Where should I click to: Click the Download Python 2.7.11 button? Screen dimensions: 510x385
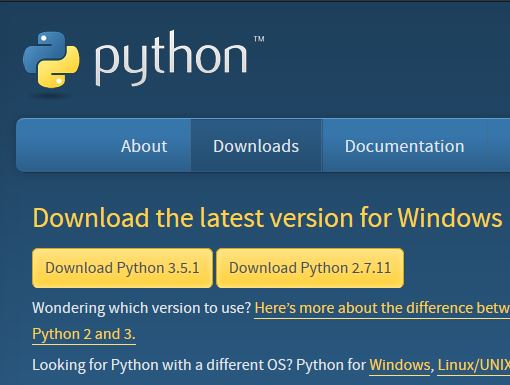tap(310, 268)
